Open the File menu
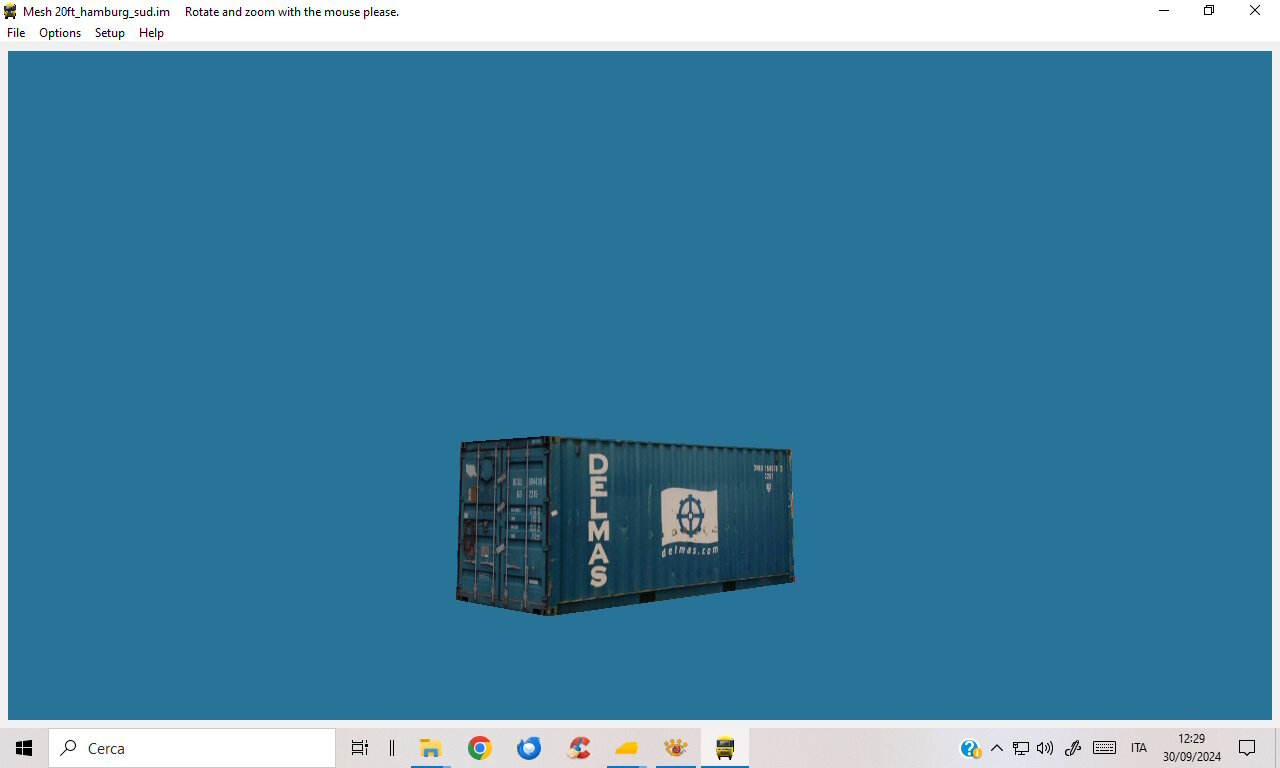Screen dimensions: 1280x768 [x=16, y=33]
